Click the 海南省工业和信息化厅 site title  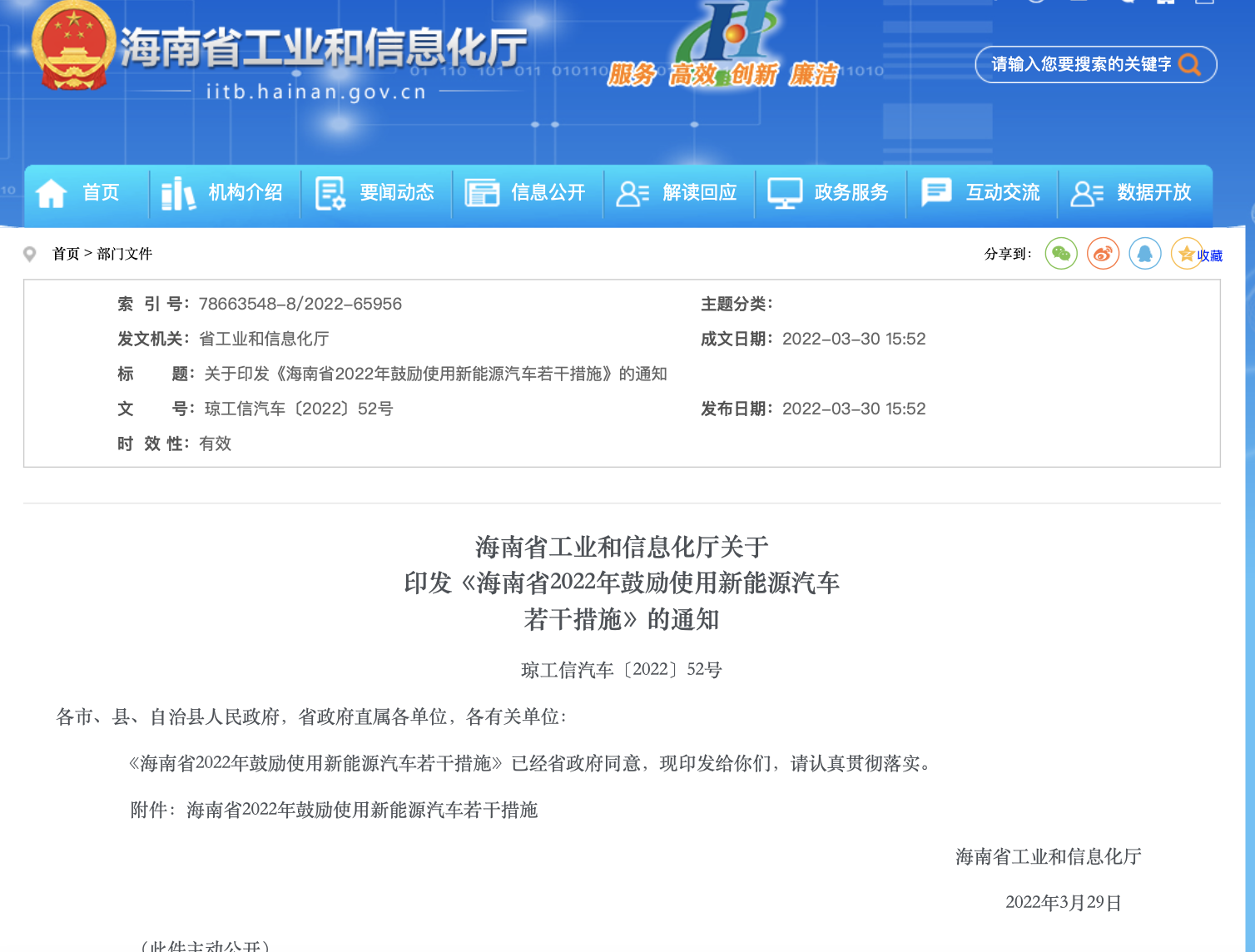pyautogui.click(x=325, y=48)
